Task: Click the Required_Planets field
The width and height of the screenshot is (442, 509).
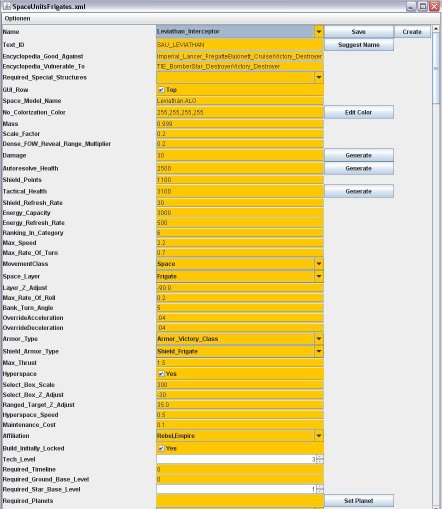Action: tap(240, 501)
